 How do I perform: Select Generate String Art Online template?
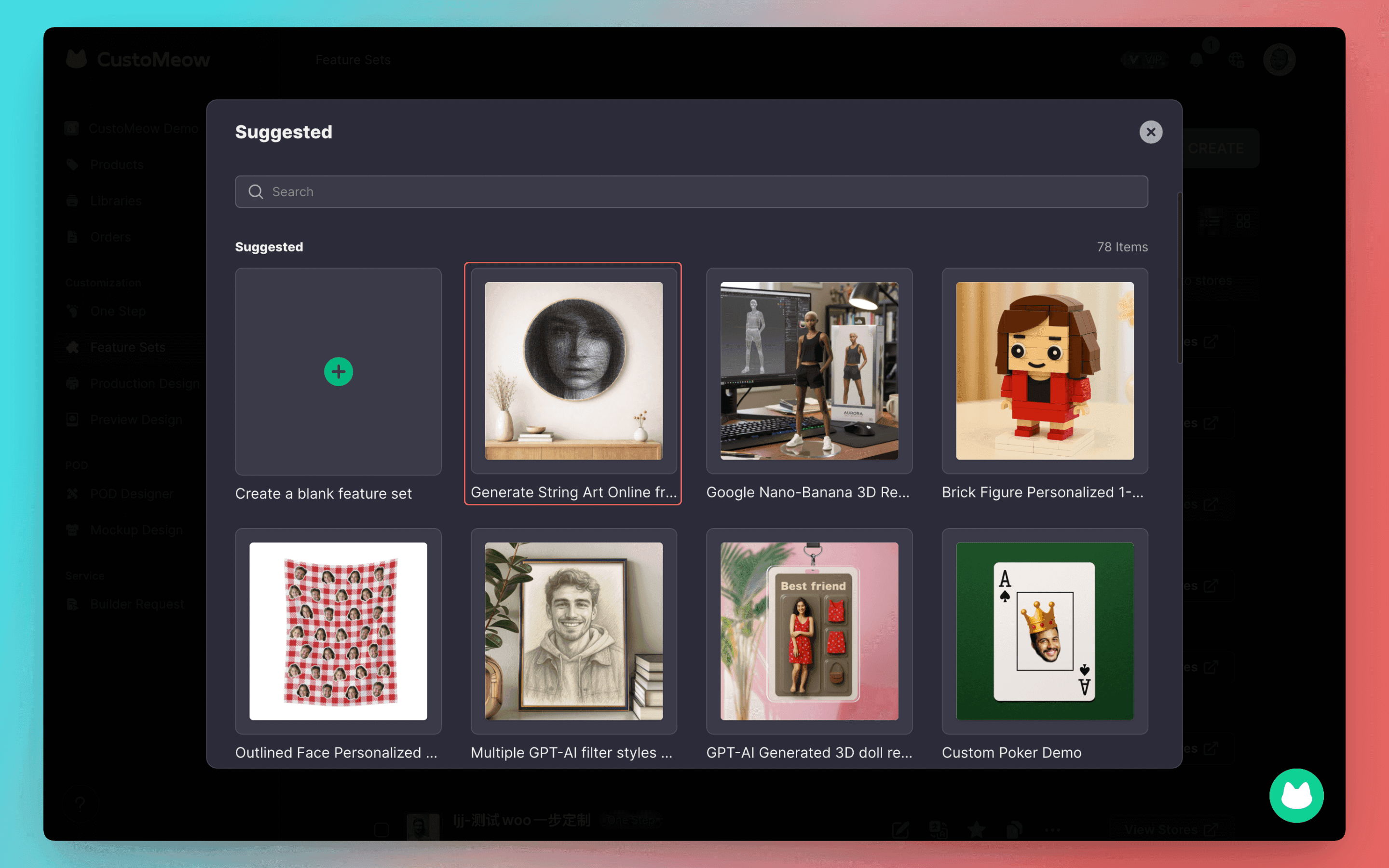[573, 371]
